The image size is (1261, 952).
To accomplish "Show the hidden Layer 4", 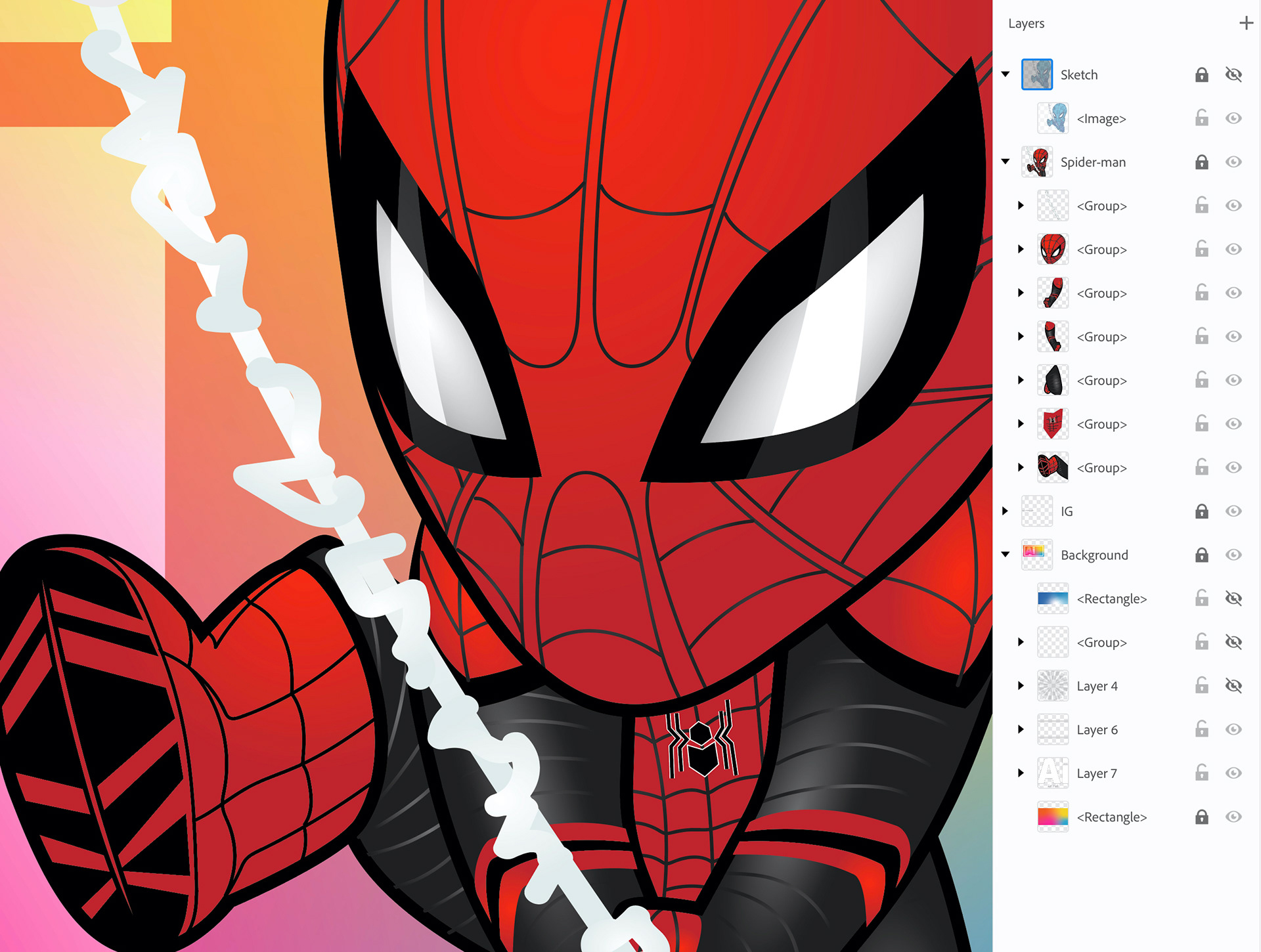I will 1233,686.
